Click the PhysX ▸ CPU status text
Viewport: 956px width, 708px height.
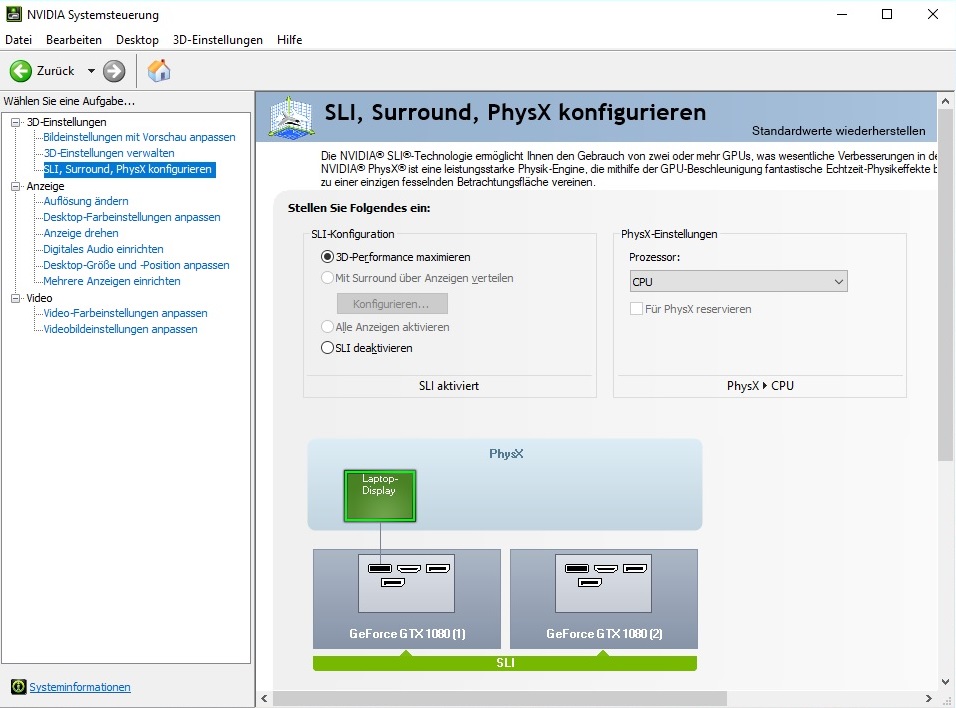click(x=760, y=385)
